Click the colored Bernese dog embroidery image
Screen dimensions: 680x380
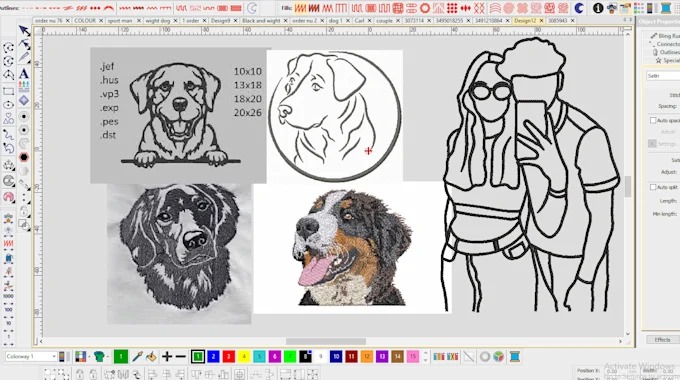pyautogui.click(x=352, y=247)
